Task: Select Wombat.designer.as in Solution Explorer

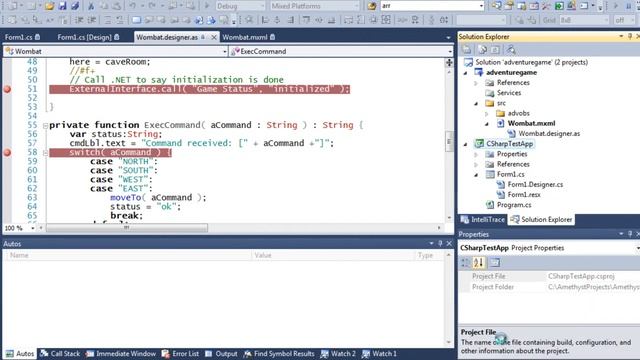Action: tap(549, 133)
